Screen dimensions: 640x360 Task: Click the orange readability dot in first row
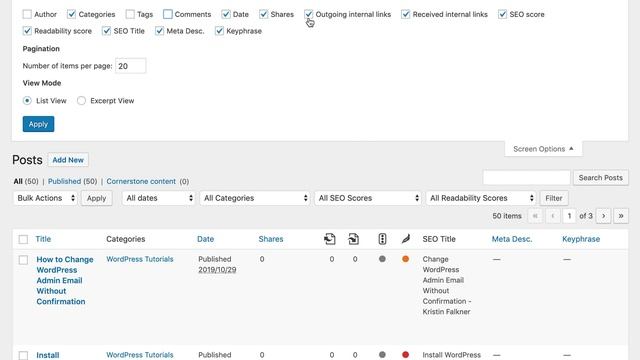[405, 259]
